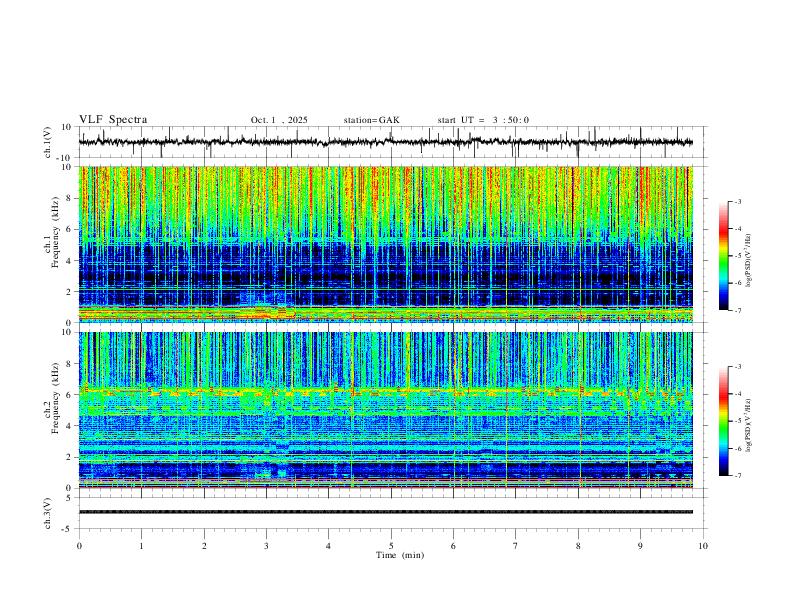Click the "4" tick on the Time axis
Viewport: 792px width, 612px height.
(x=328, y=546)
